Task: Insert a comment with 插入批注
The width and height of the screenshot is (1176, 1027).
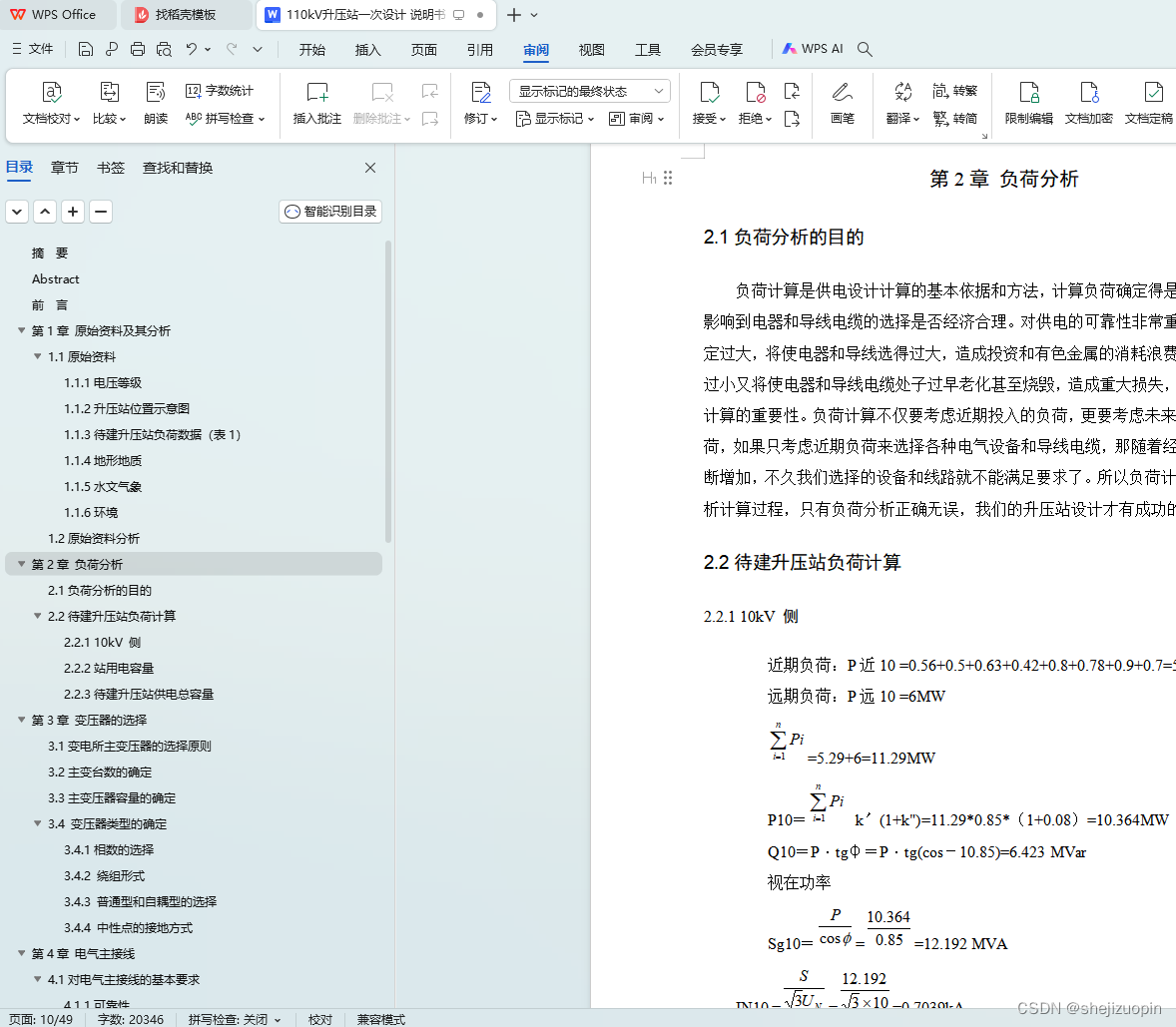Action: 317,103
